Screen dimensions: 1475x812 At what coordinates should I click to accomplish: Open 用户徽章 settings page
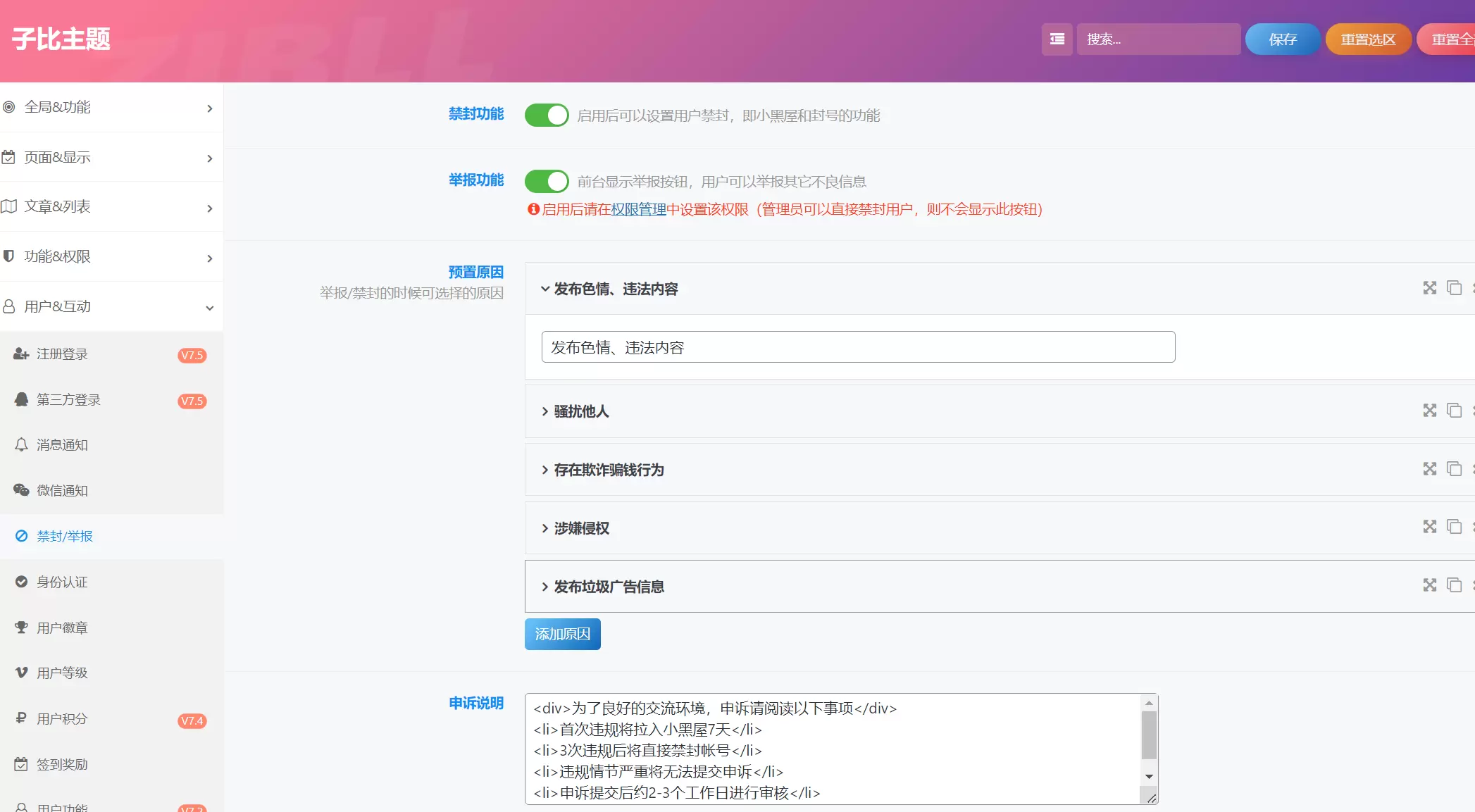pyautogui.click(x=111, y=627)
